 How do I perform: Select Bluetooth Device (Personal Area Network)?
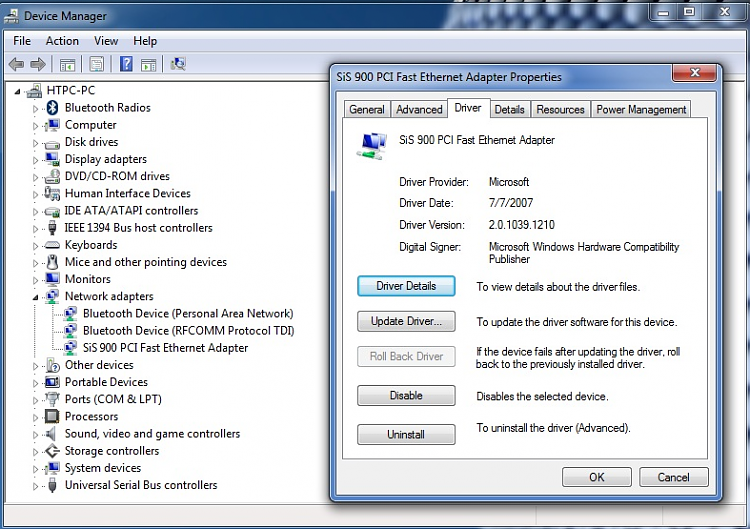pyautogui.click(x=188, y=314)
